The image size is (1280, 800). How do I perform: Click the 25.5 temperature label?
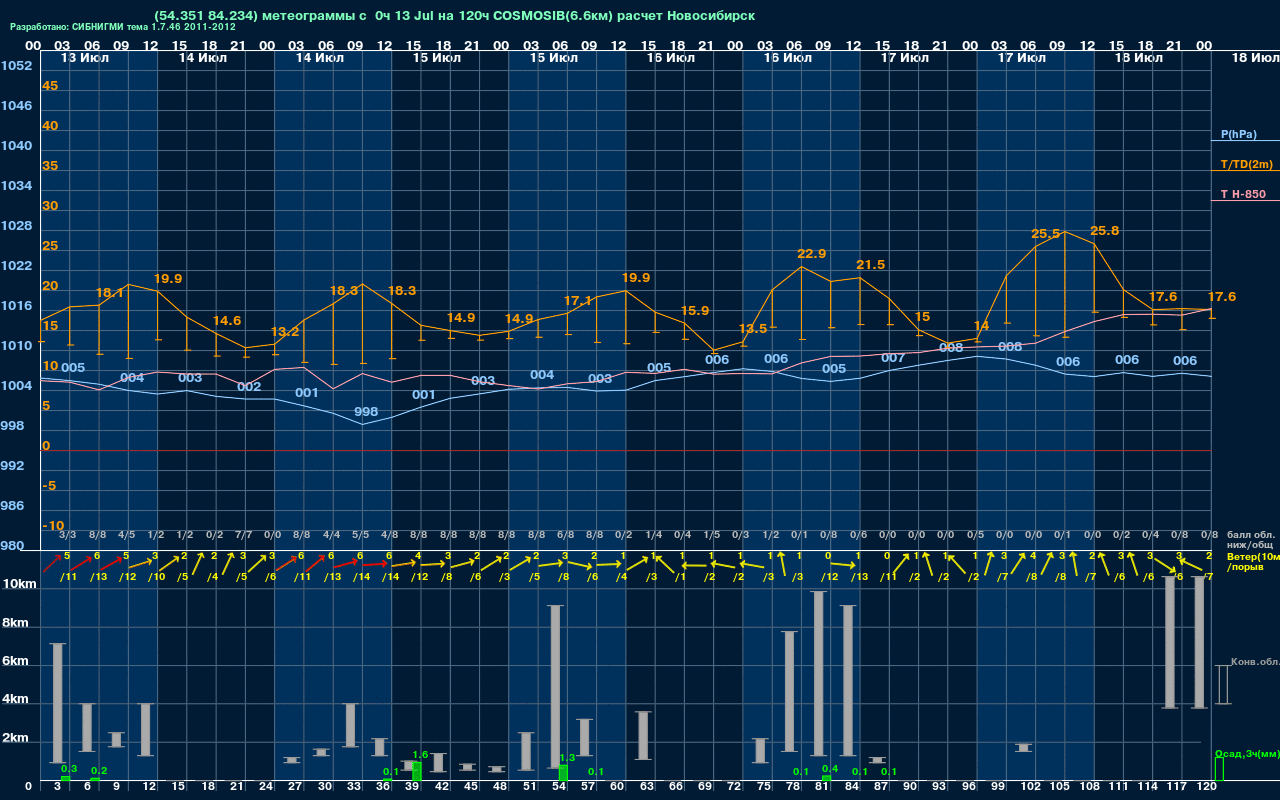point(1046,234)
